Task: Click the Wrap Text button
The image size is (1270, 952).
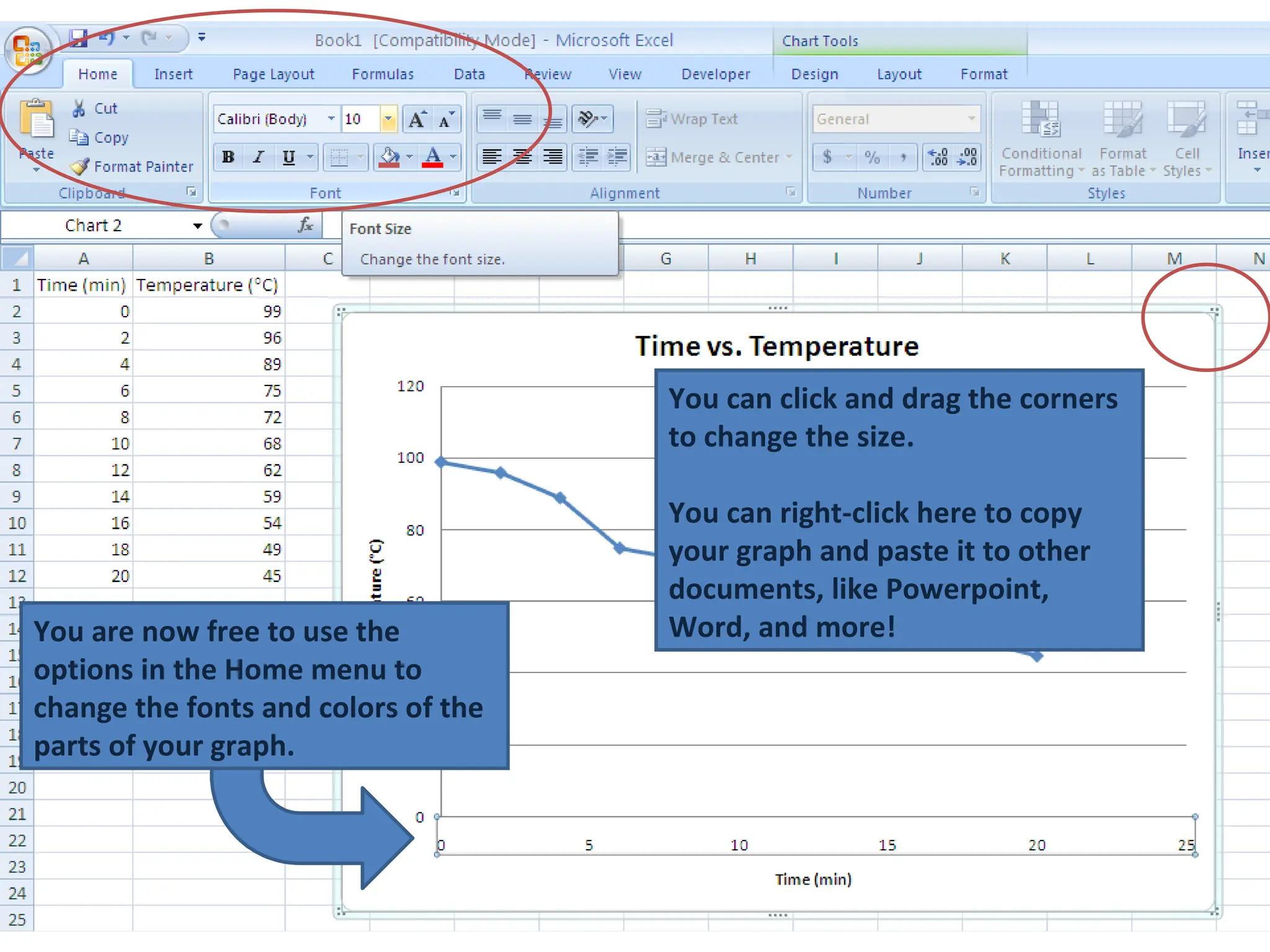Action: [x=692, y=118]
